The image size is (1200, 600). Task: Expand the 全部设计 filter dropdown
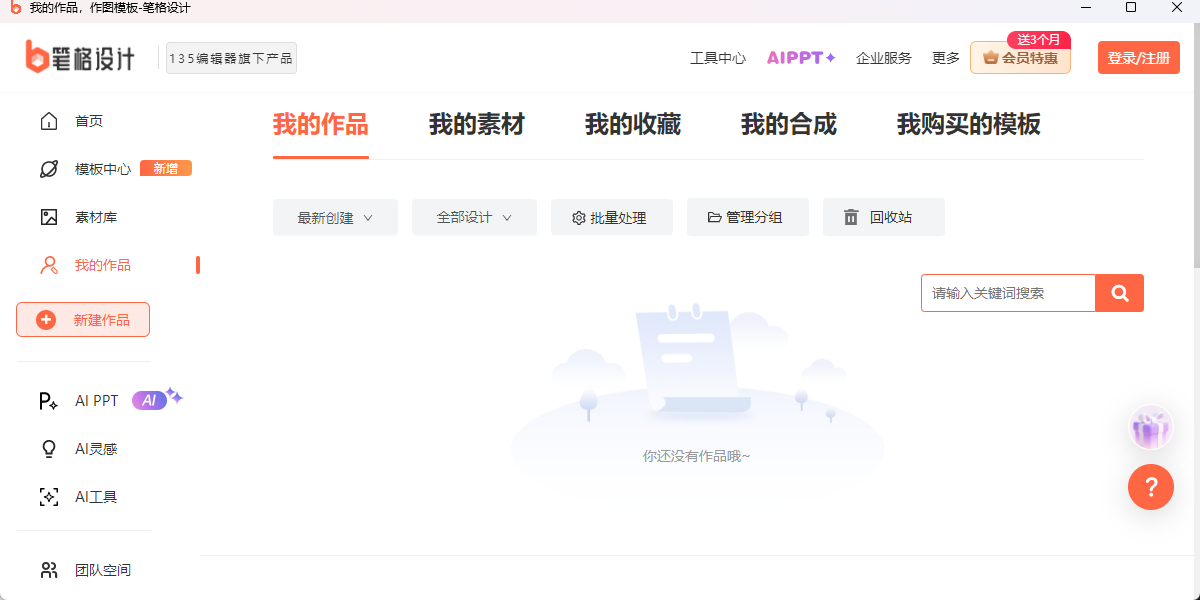[x=474, y=217]
